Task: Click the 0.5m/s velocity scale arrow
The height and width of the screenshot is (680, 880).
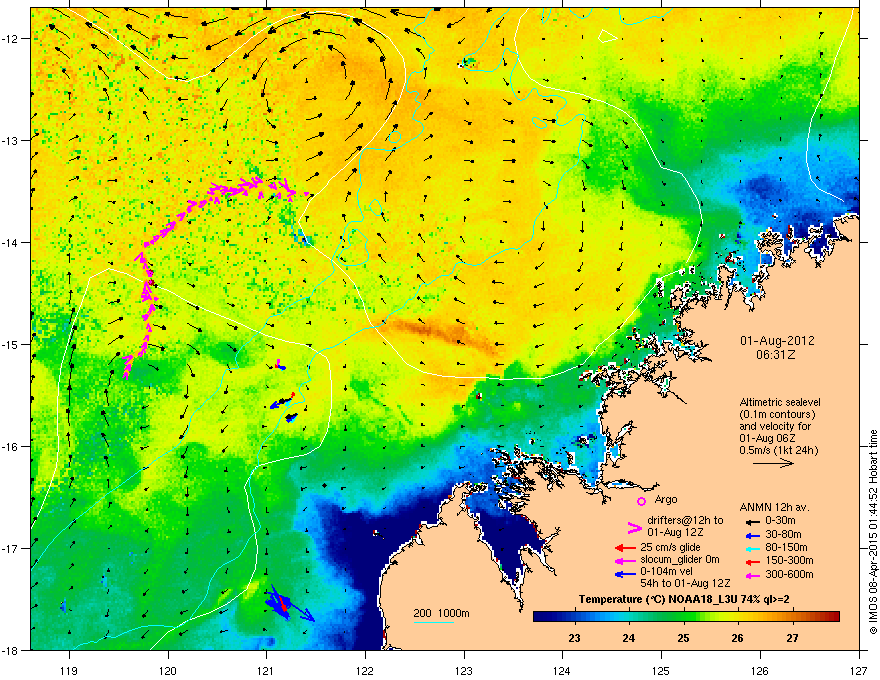Action: pyautogui.click(x=773, y=463)
